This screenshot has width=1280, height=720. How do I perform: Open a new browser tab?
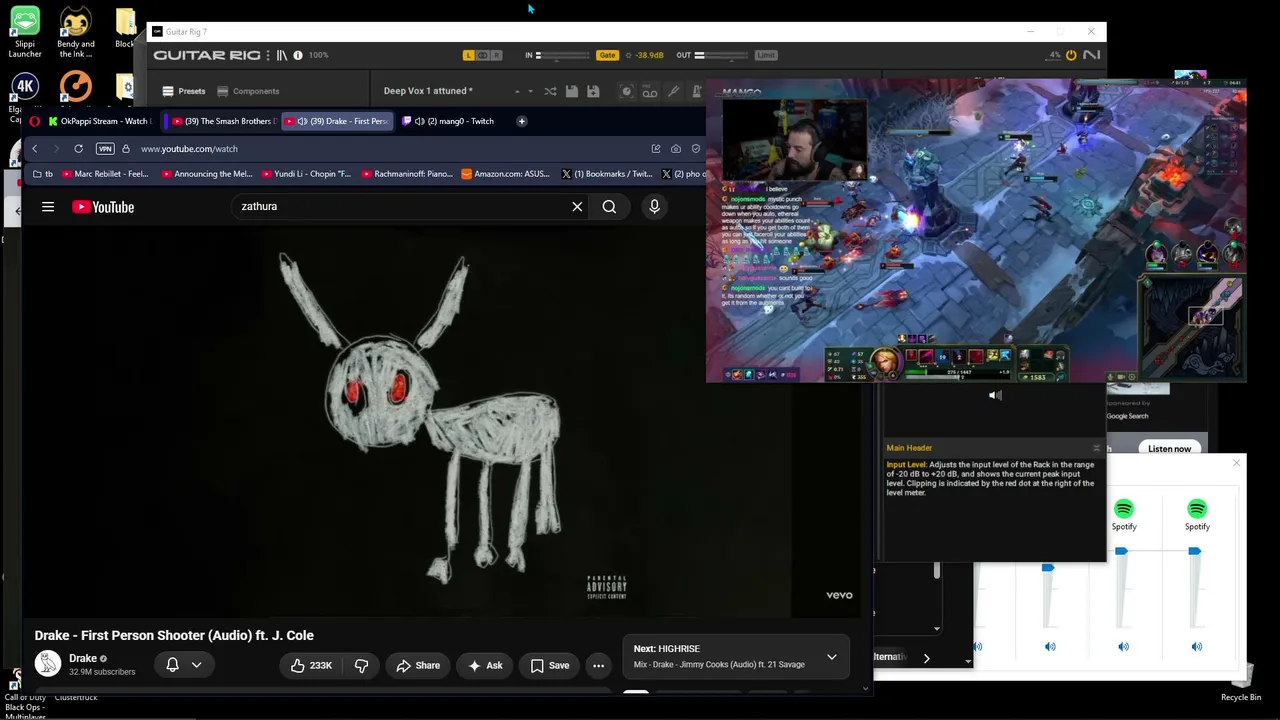(x=521, y=121)
